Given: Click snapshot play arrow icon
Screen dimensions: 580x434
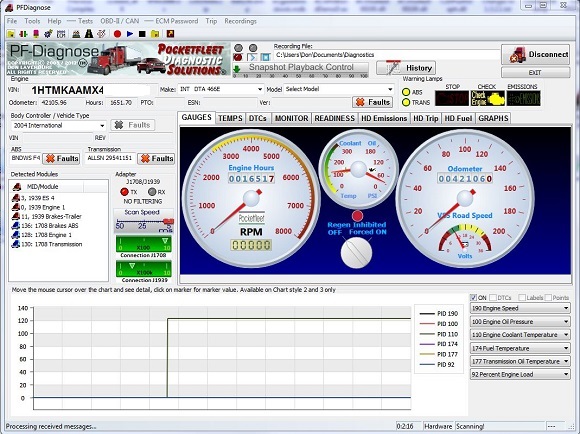Looking at the screenshot, I should 252,57.
